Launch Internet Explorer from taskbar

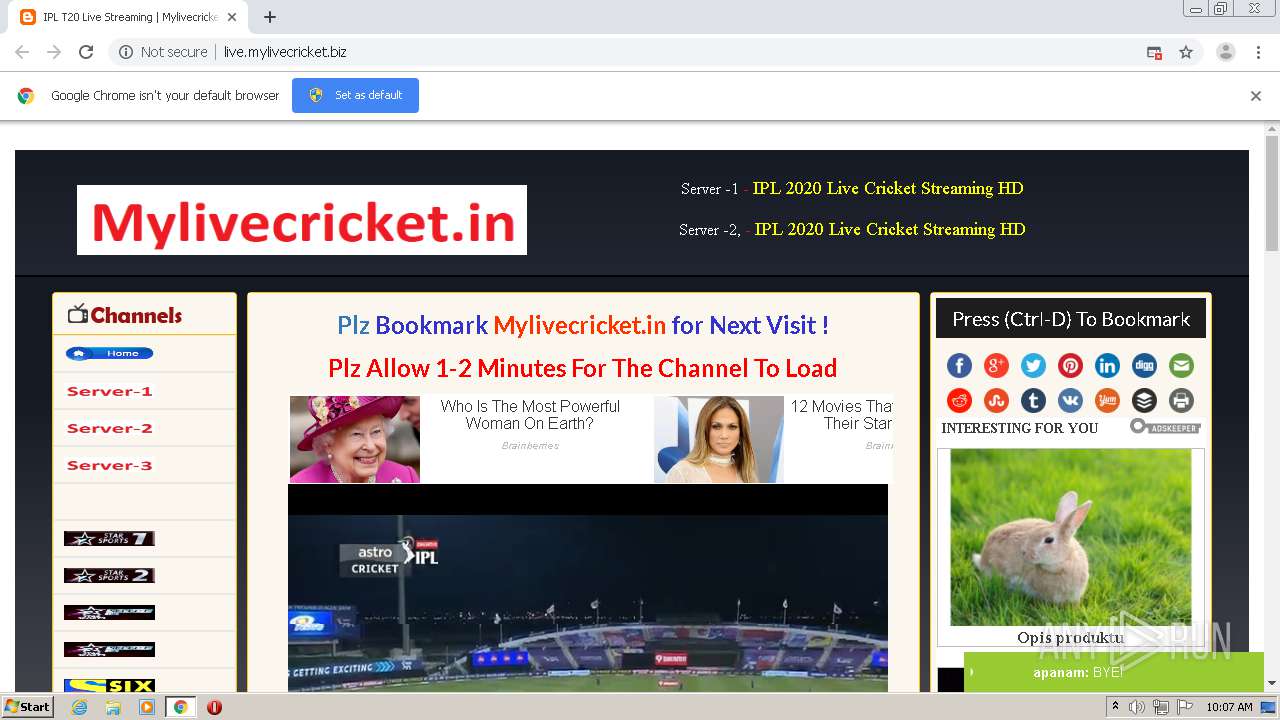coord(79,707)
